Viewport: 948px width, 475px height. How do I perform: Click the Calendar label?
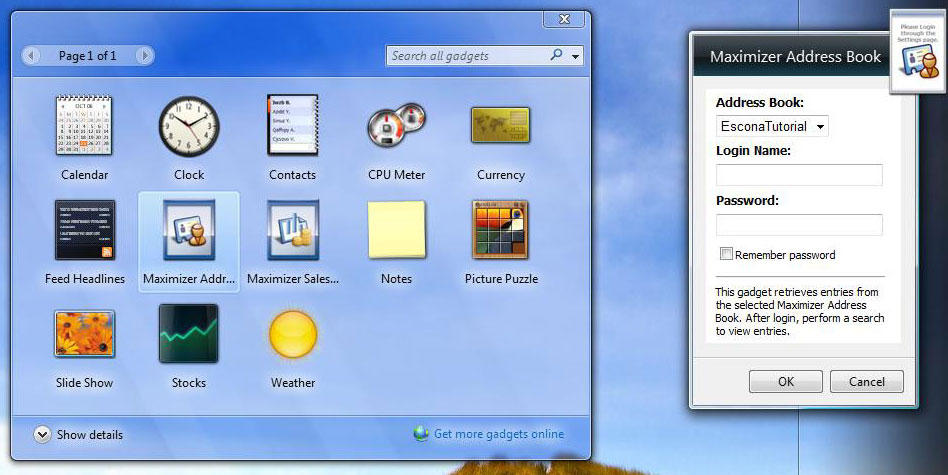tap(85, 175)
